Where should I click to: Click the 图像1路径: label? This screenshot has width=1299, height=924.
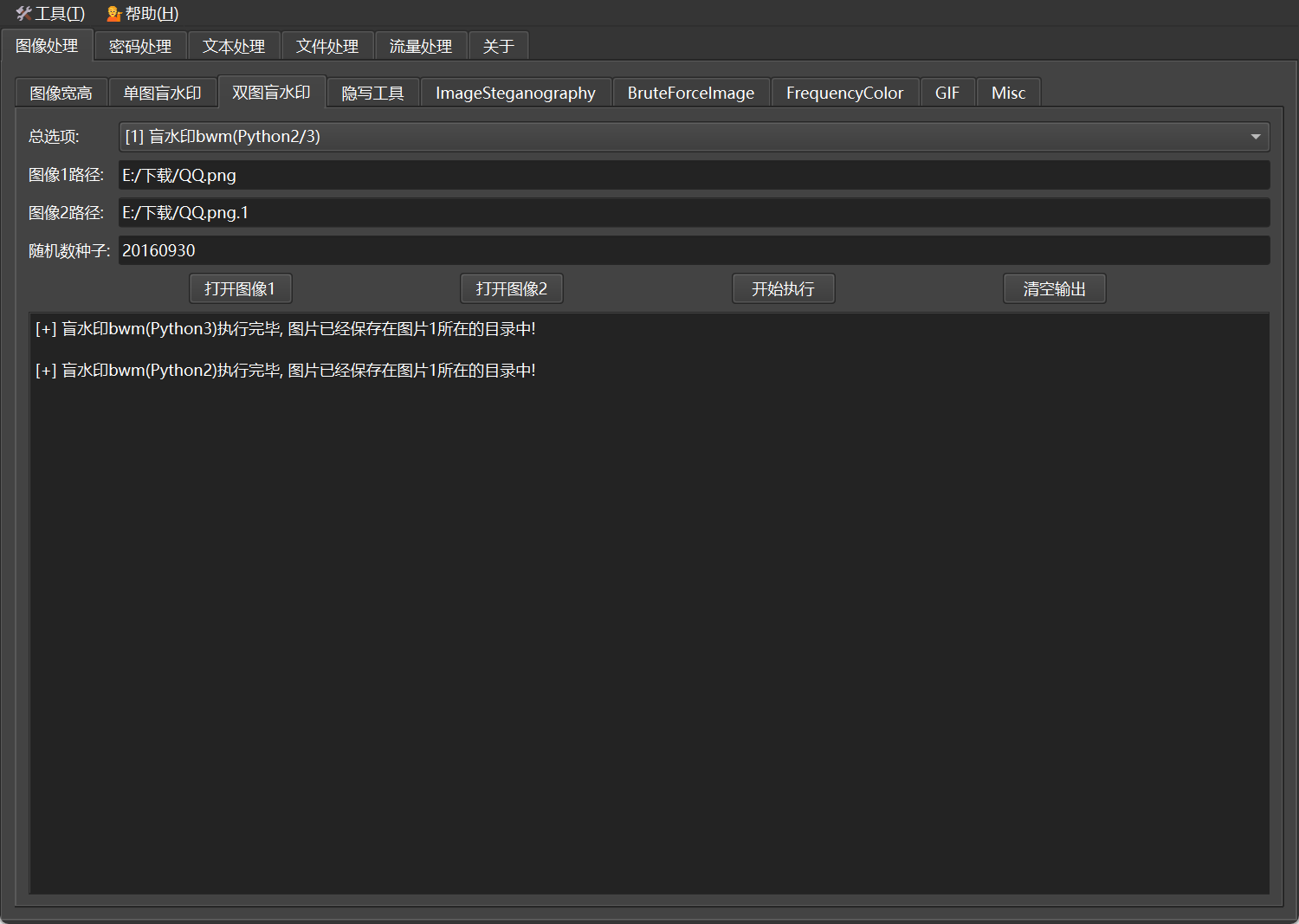pyautogui.click(x=66, y=175)
